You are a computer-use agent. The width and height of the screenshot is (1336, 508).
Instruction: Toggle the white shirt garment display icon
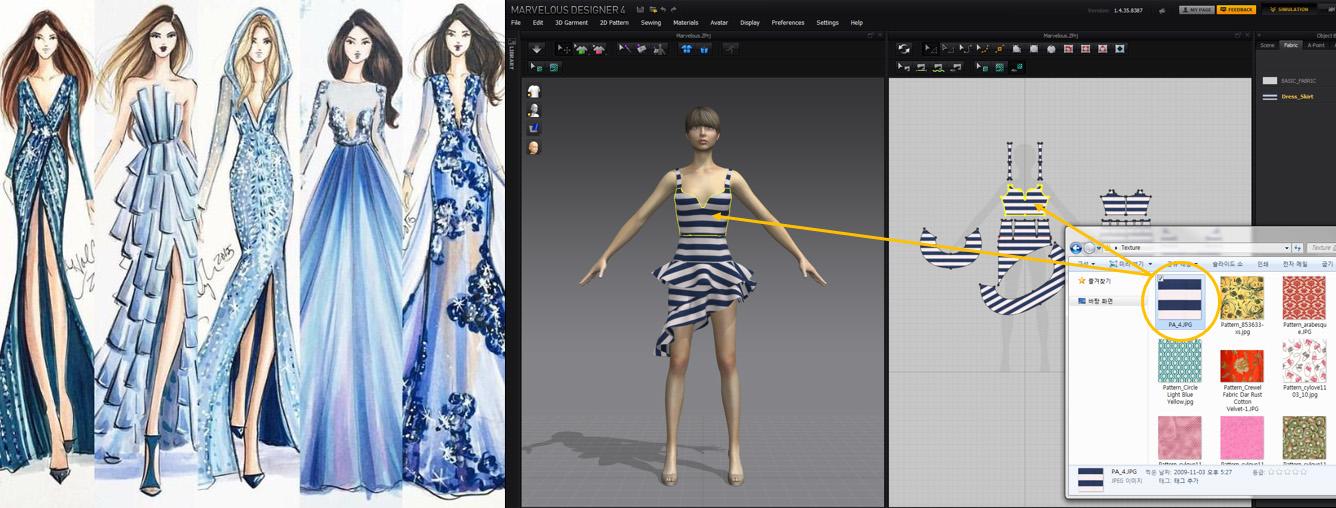(534, 92)
